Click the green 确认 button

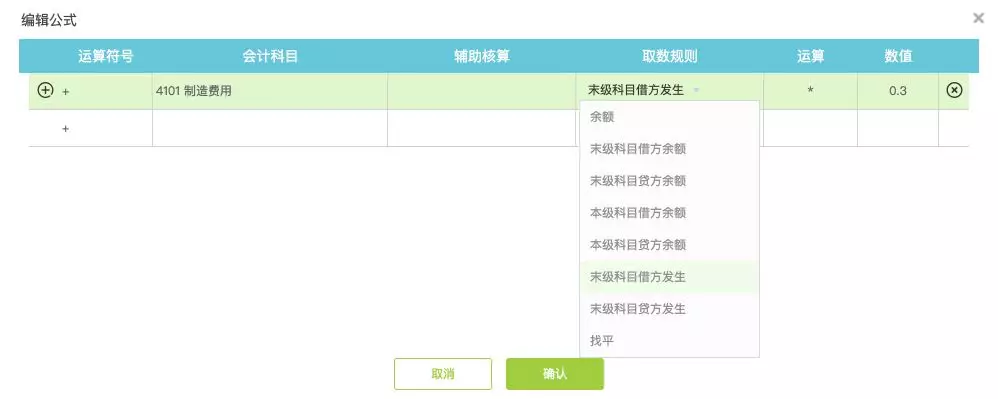(x=555, y=374)
